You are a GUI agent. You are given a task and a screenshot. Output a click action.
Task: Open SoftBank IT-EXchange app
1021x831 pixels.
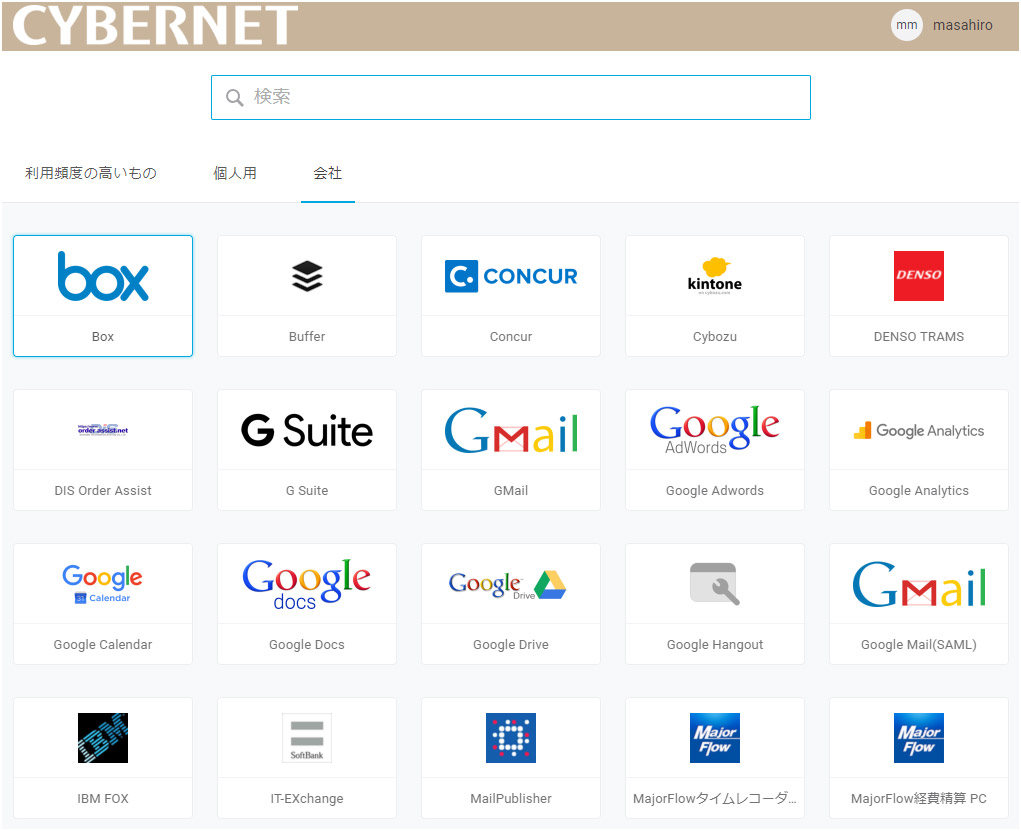307,757
